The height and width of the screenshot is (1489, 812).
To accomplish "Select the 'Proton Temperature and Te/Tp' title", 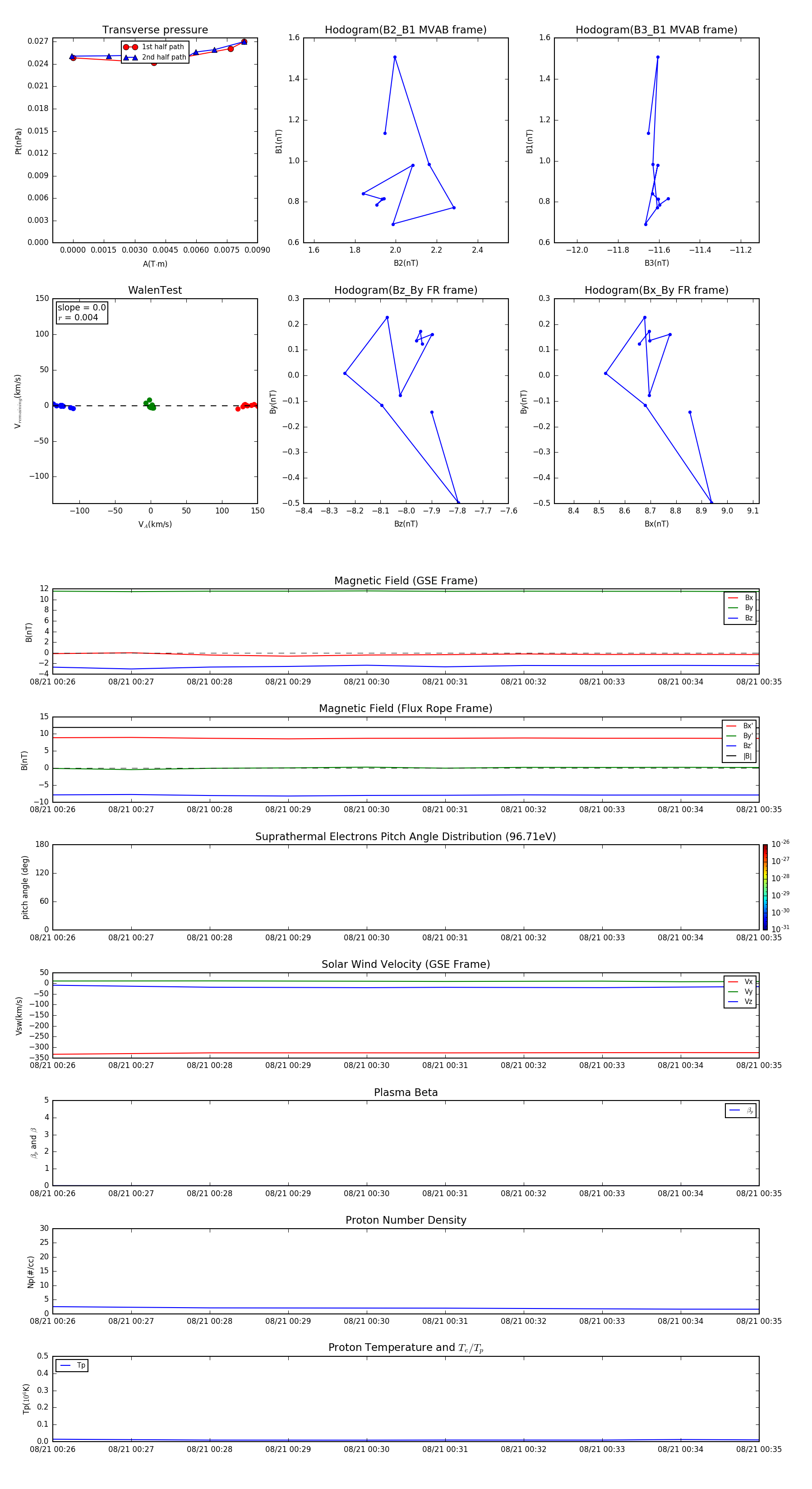I will coord(406,1348).
